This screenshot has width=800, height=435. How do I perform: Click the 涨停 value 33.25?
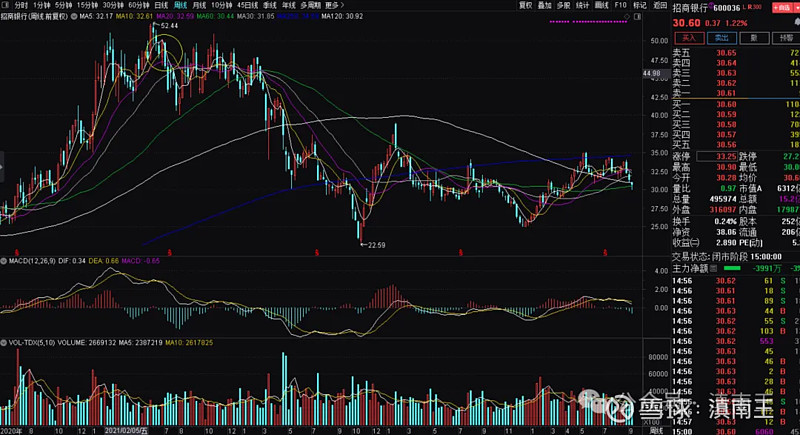(x=726, y=157)
